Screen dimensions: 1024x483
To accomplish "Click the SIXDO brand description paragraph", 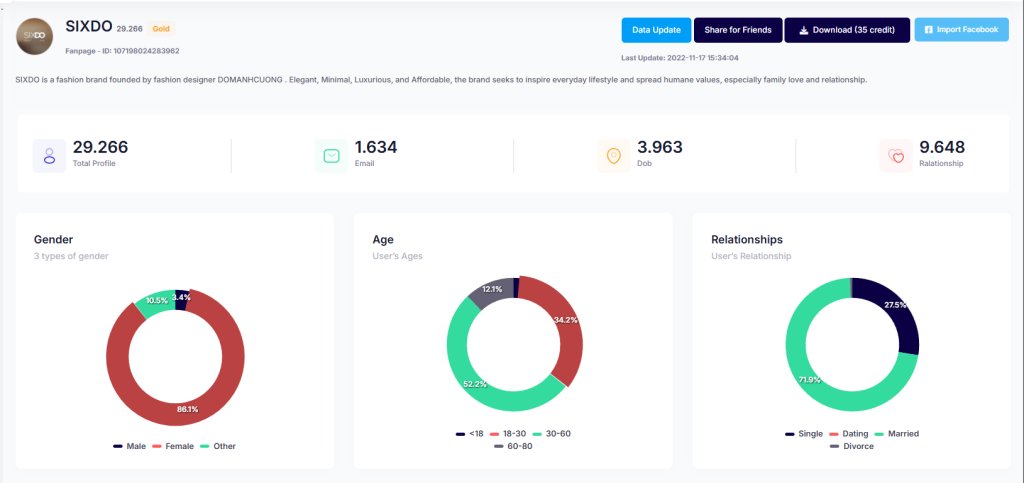I will click(441, 80).
